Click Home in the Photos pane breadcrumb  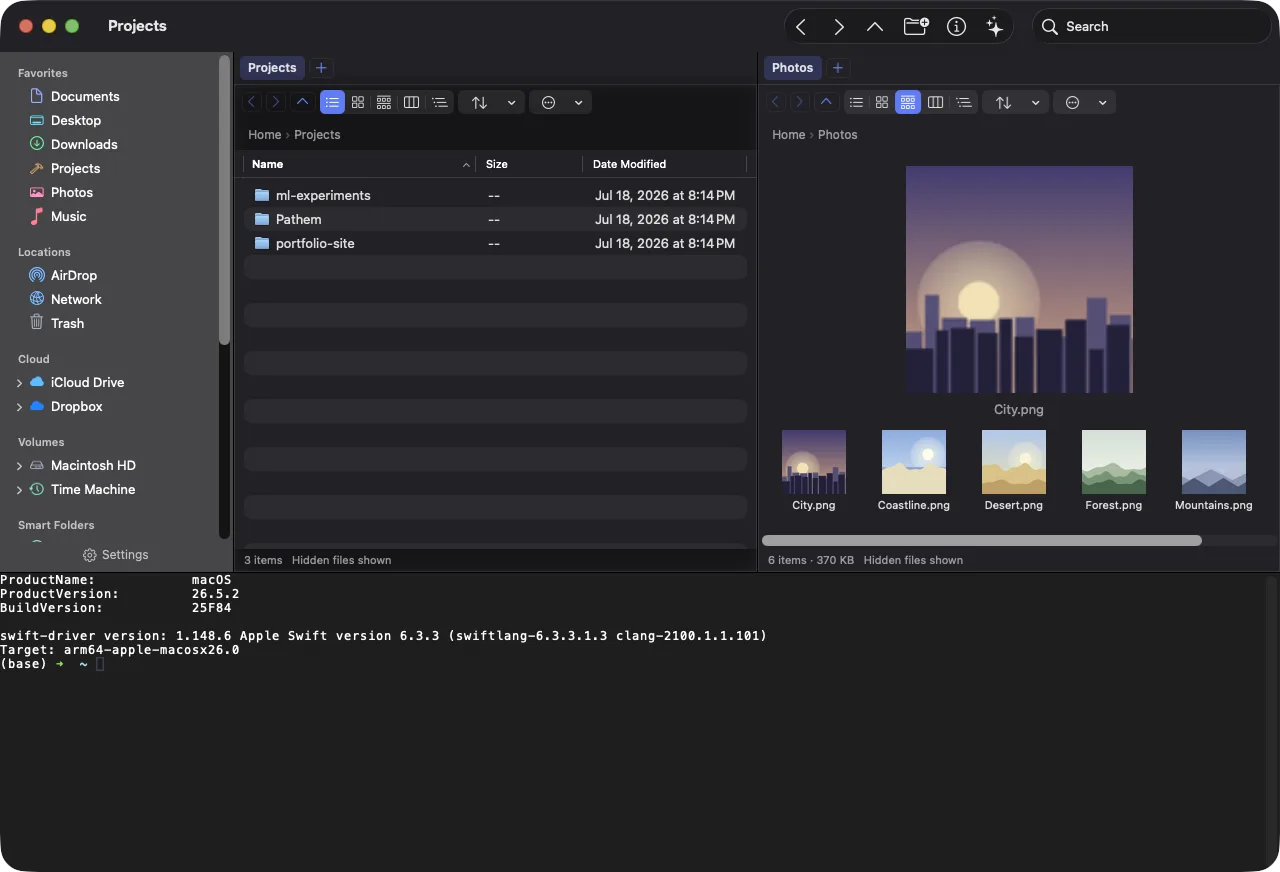click(x=789, y=135)
